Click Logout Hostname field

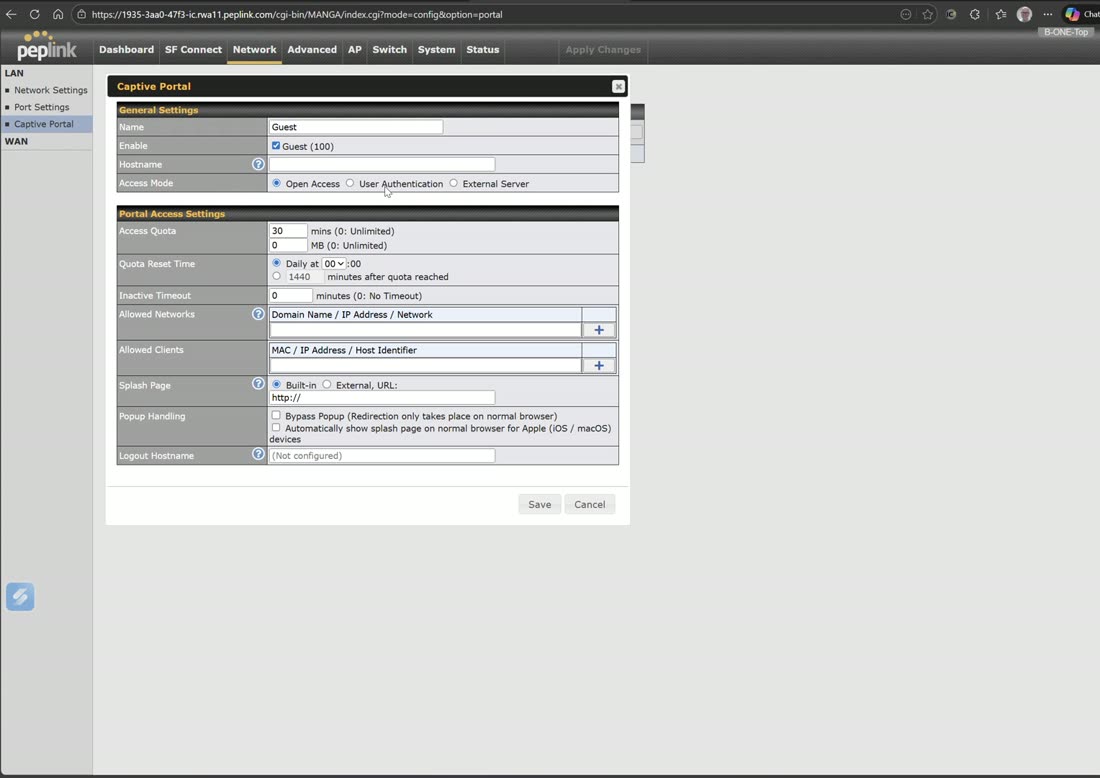click(382, 456)
